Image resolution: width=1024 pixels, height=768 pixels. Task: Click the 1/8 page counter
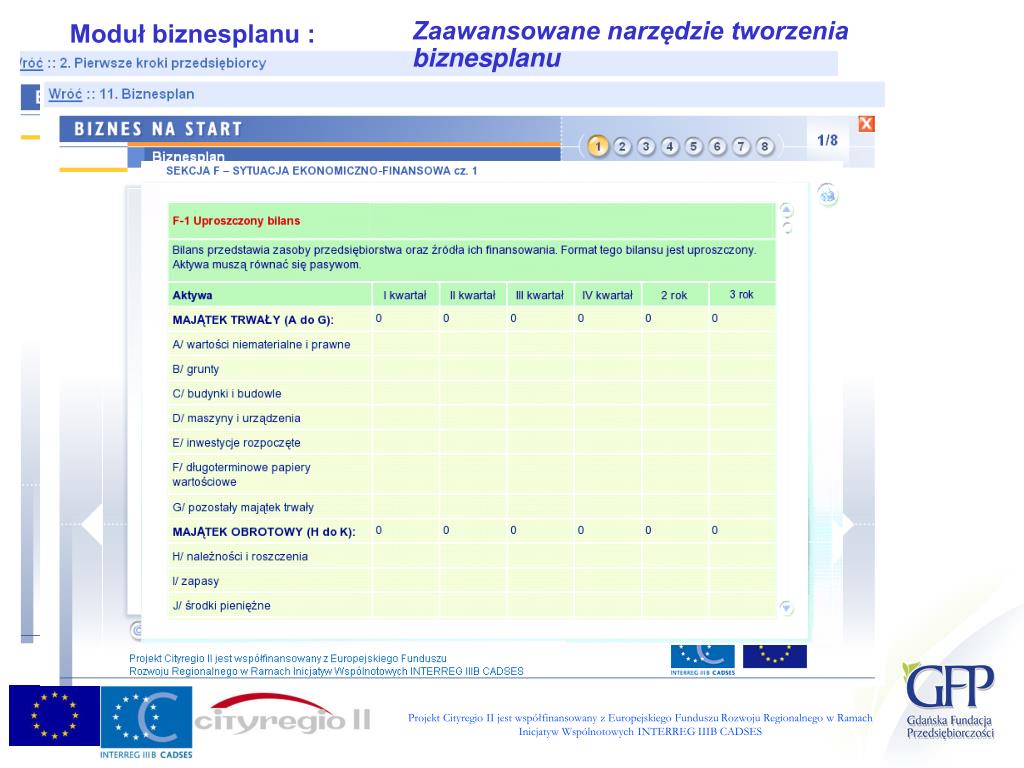point(827,140)
